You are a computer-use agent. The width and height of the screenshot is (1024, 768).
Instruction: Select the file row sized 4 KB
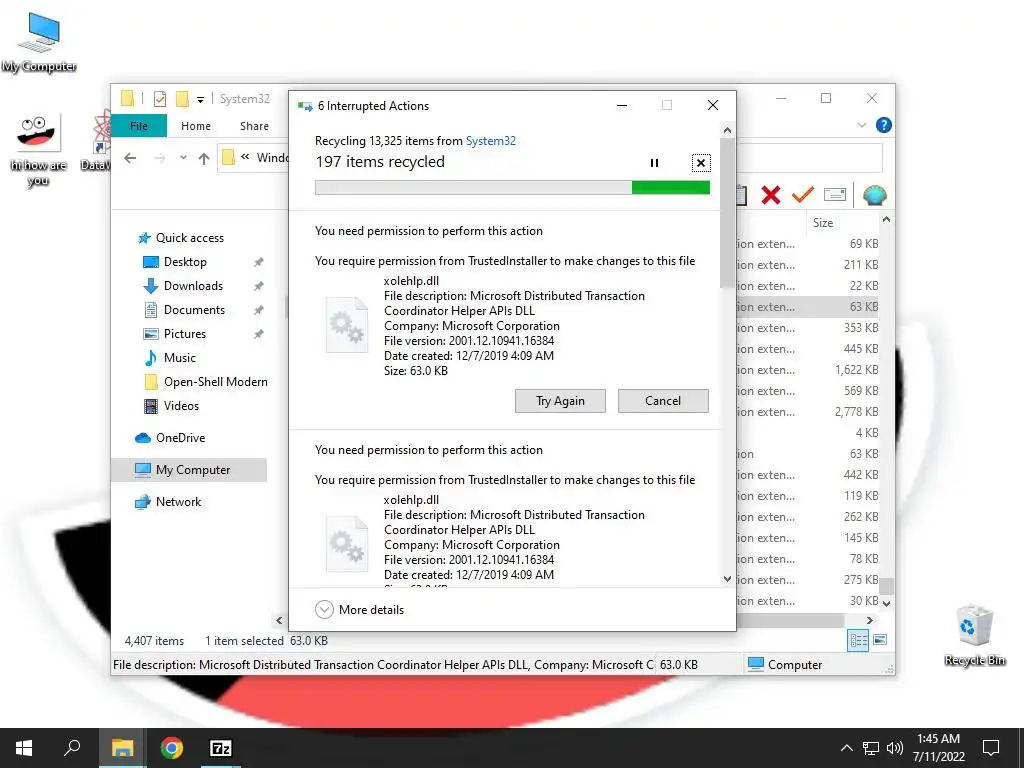(x=808, y=433)
